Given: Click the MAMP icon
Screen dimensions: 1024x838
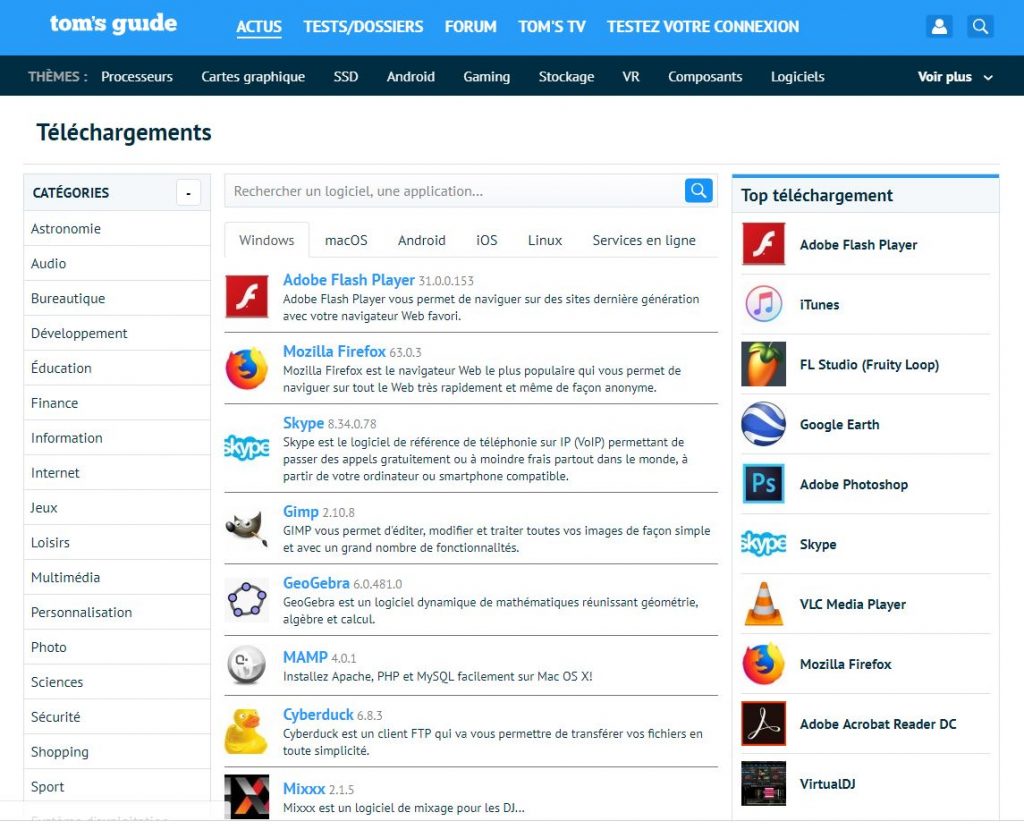Looking at the screenshot, I should tap(246, 665).
